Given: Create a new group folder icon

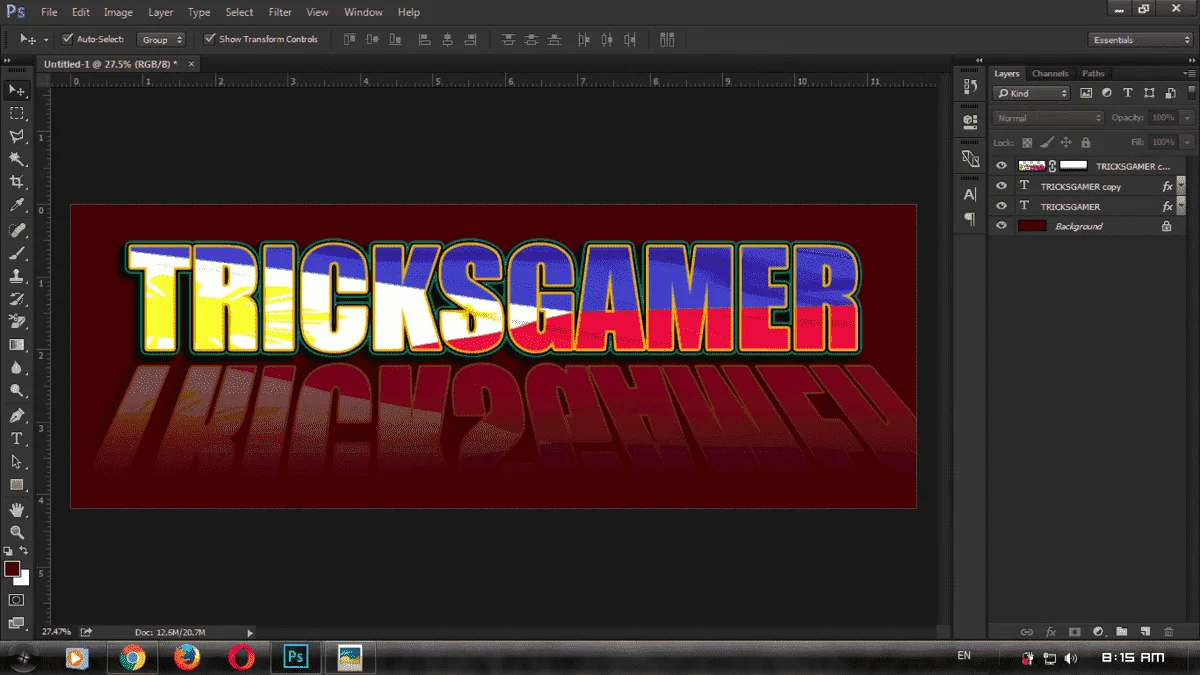Looking at the screenshot, I should 1122,632.
